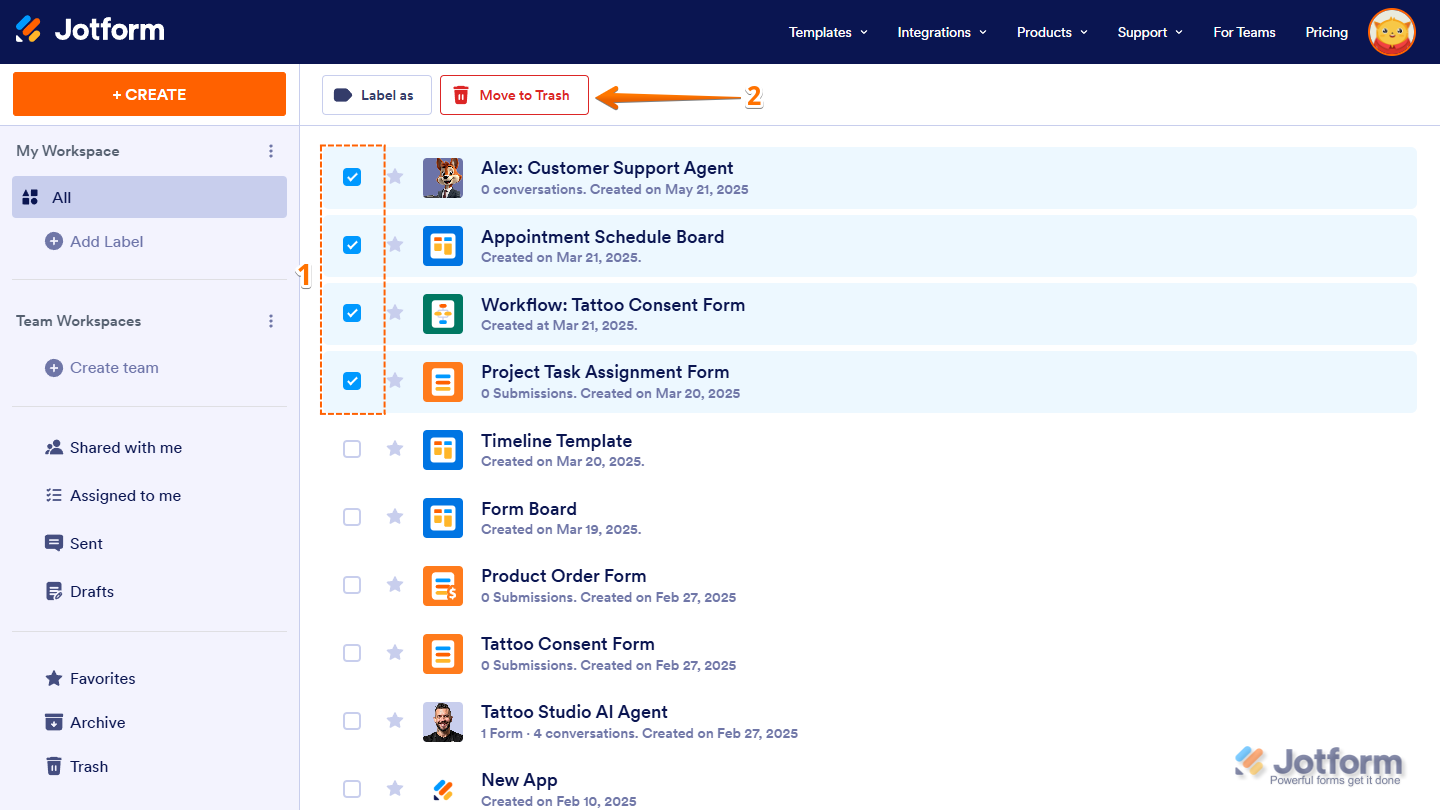Click the Jotform logo in the header
Image resolution: width=1440 pixels, height=810 pixels.
[x=90, y=29]
